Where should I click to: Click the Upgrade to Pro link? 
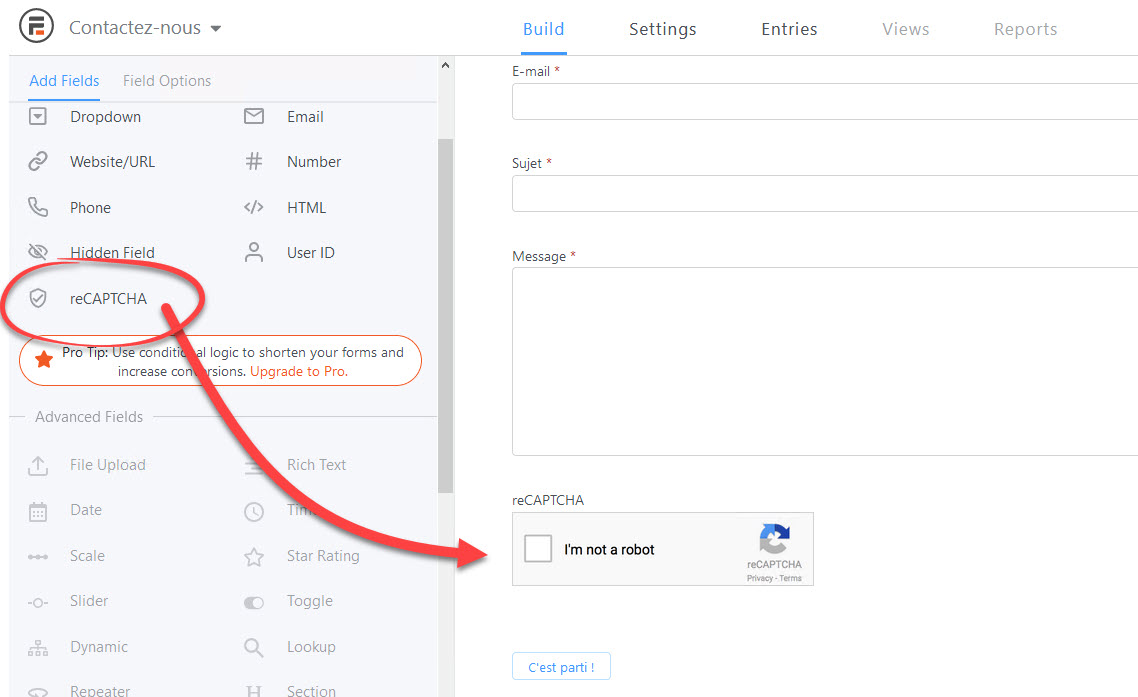[x=299, y=371]
